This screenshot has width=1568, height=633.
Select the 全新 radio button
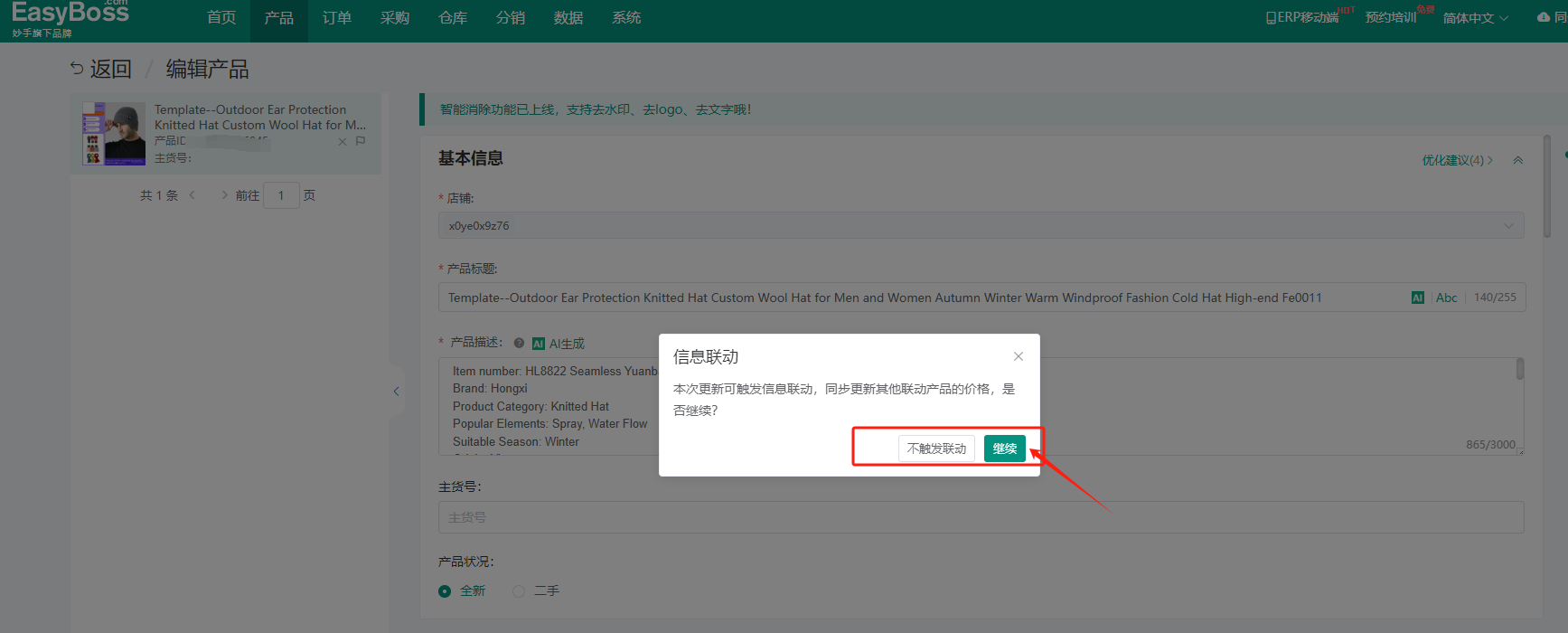(x=445, y=591)
